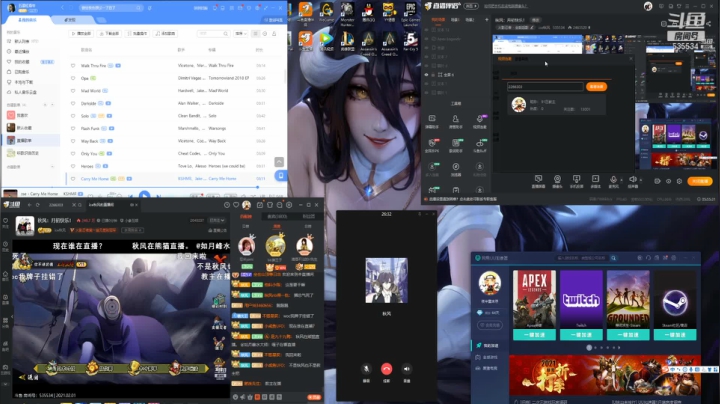Click the 直播屏幕 screen capture icon

538,181
